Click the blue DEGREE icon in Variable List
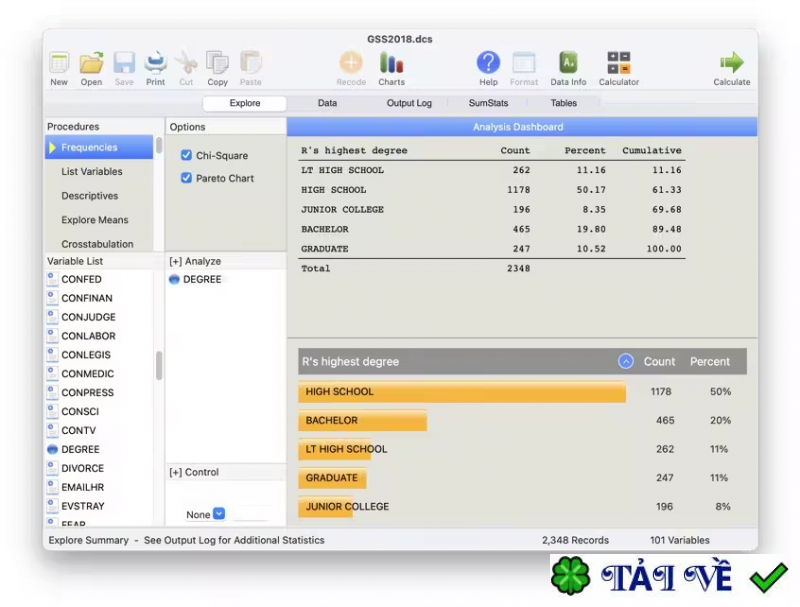This screenshot has height=607, width=800. click(x=52, y=449)
